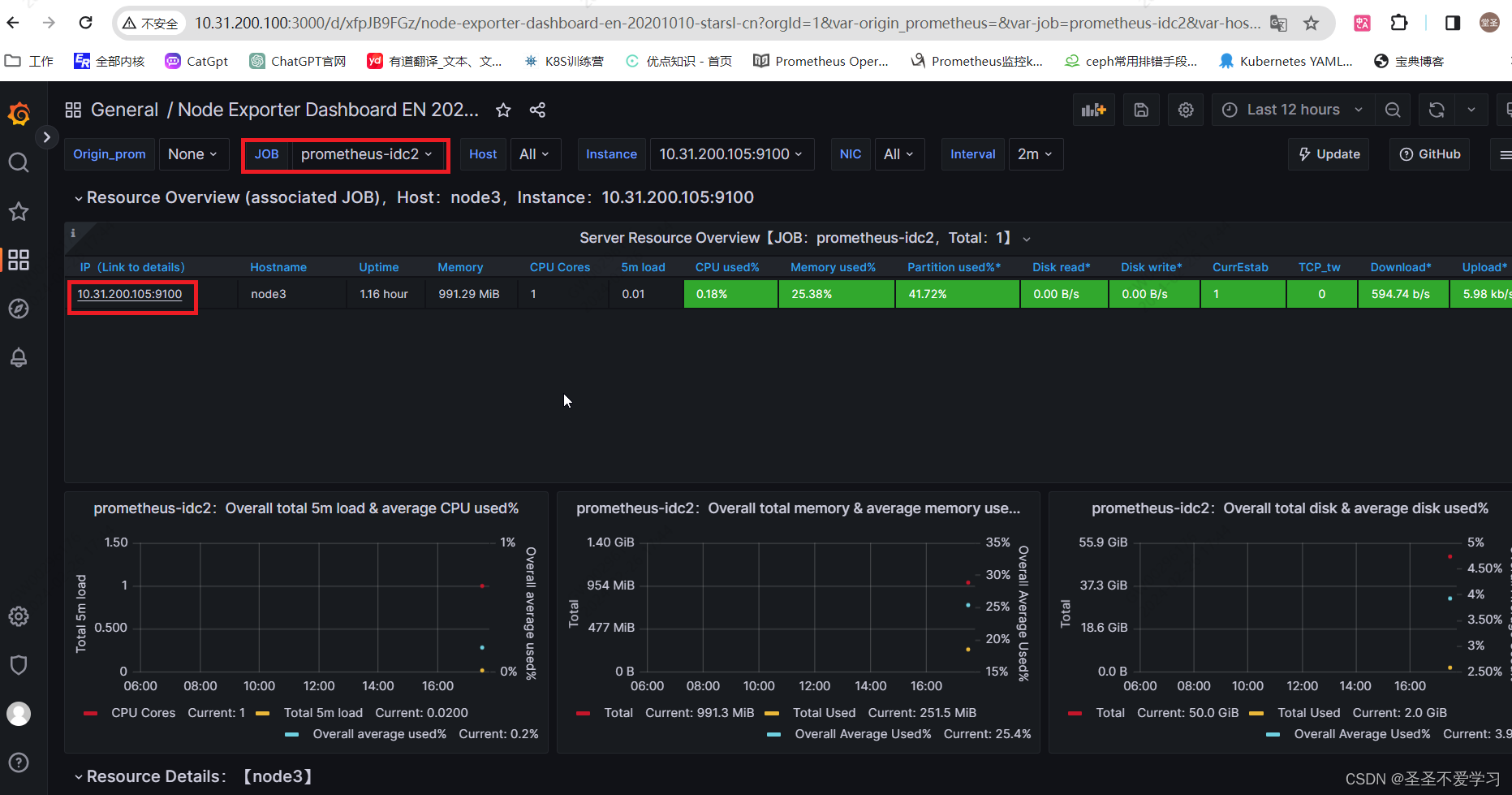This screenshot has width=1512, height=795.
Task: Open the Interval 2m dropdown
Action: (x=1035, y=154)
